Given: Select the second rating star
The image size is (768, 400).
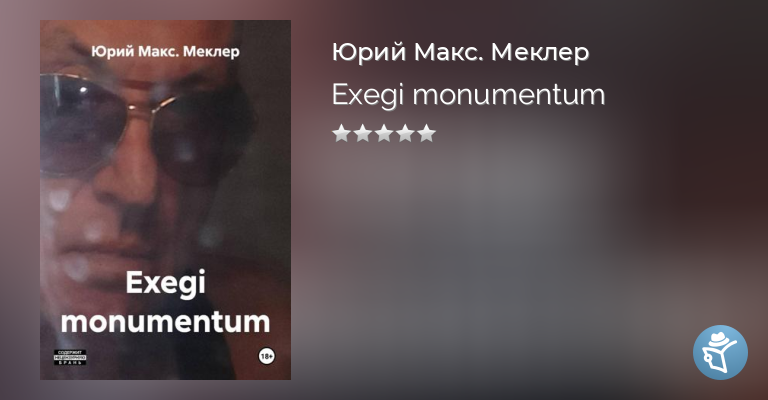Looking at the screenshot, I should (x=362, y=133).
